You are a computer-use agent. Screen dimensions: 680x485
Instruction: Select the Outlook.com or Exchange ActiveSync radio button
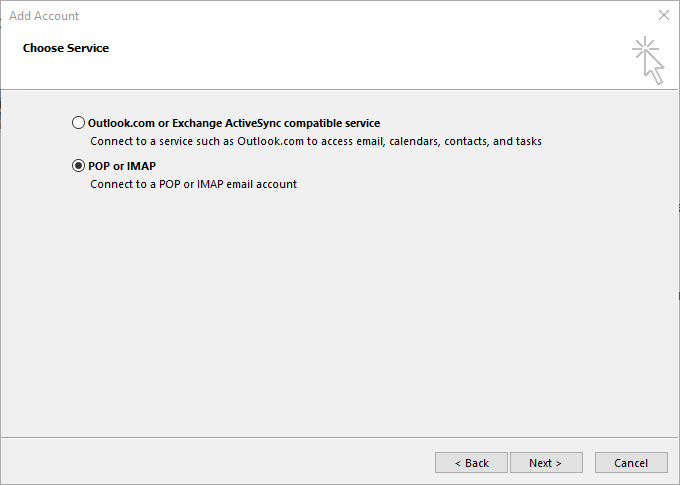click(x=79, y=123)
